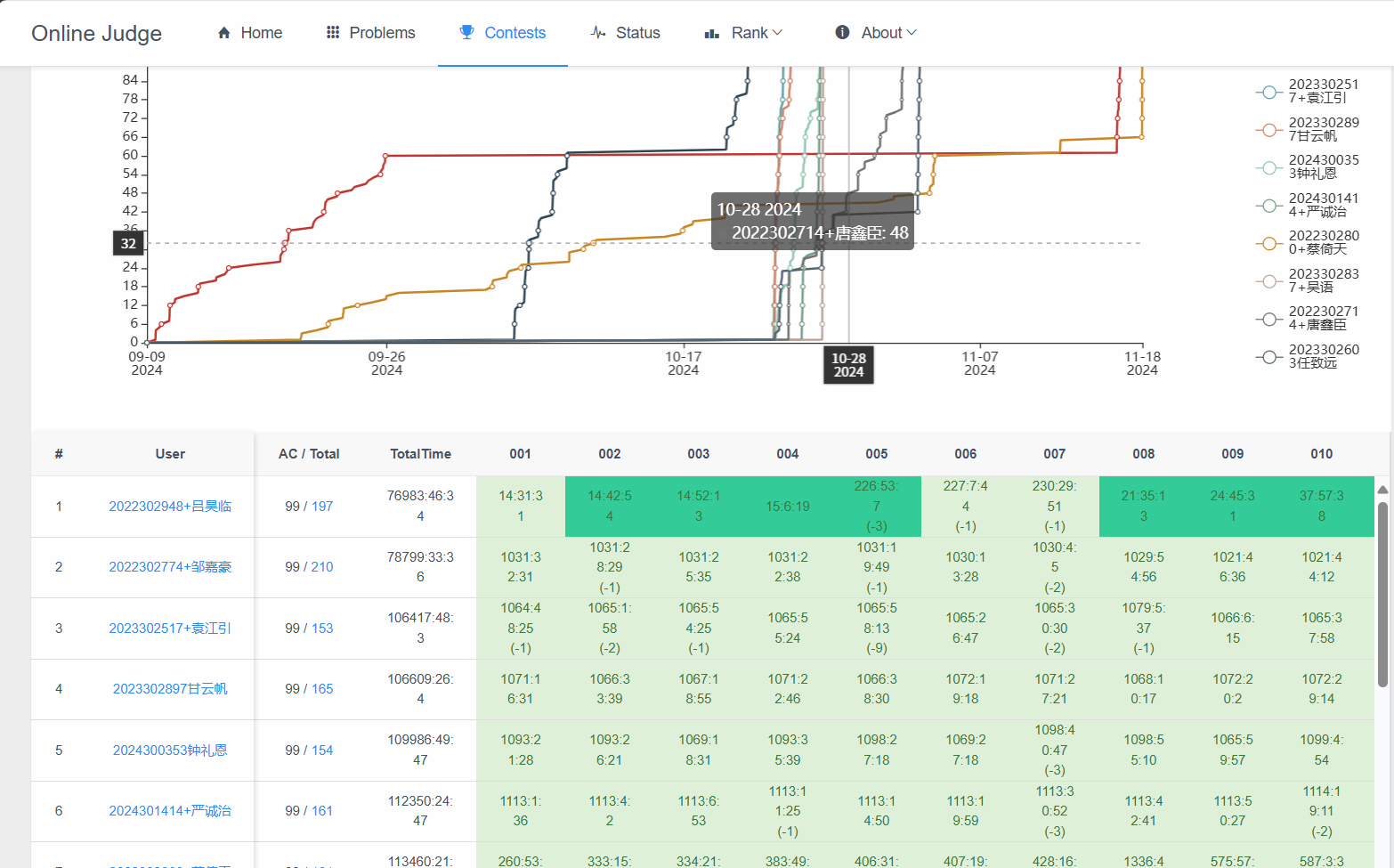The width and height of the screenshot is (1394, 868).
Task: Click the Home house icon
Action: (224, 33)
